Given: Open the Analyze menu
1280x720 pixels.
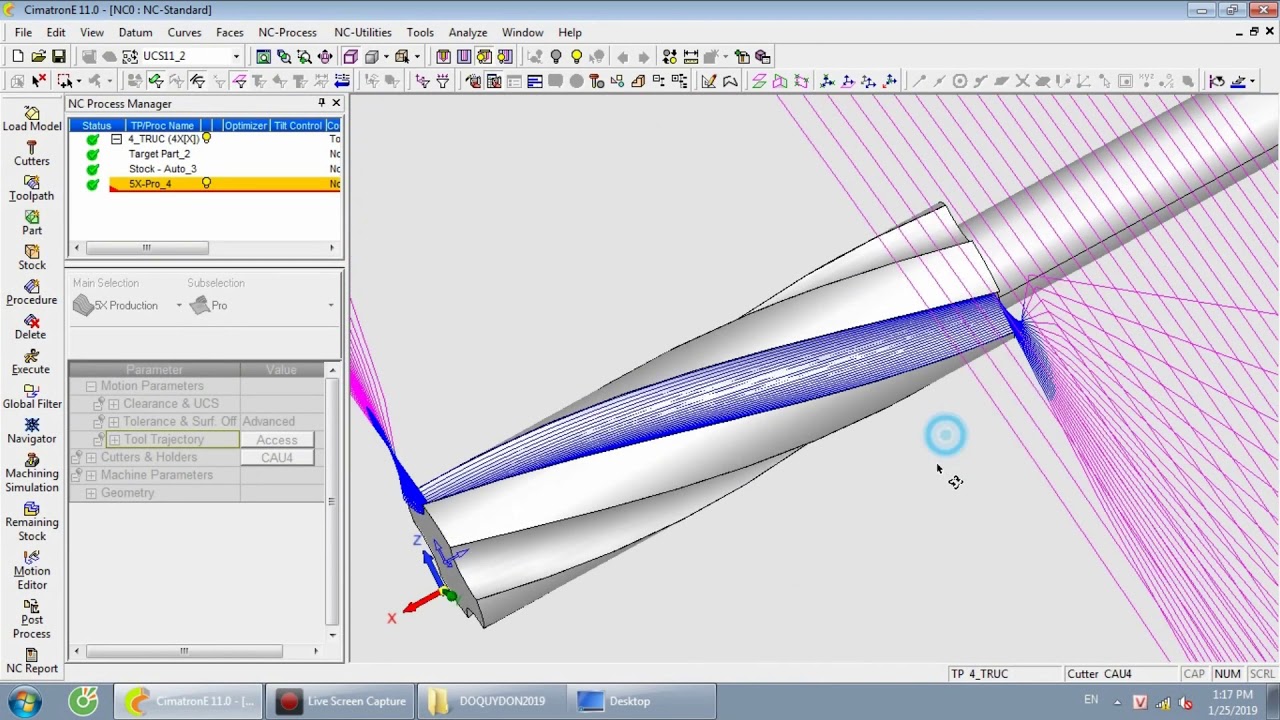Looking at the screenshot, I should [x=467, y=33].
